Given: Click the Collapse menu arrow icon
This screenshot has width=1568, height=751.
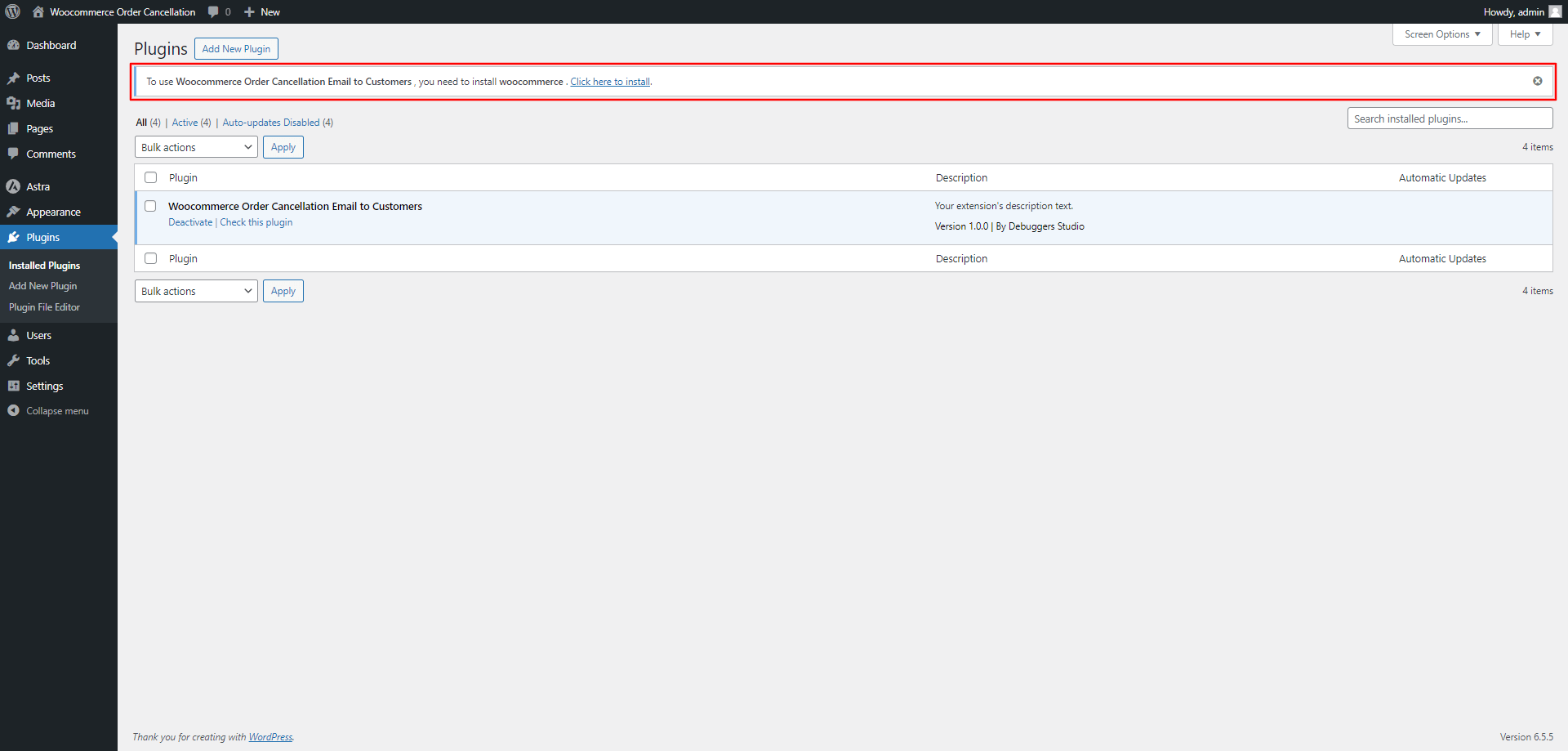Looking at the screenshot, I should [13, 410].
